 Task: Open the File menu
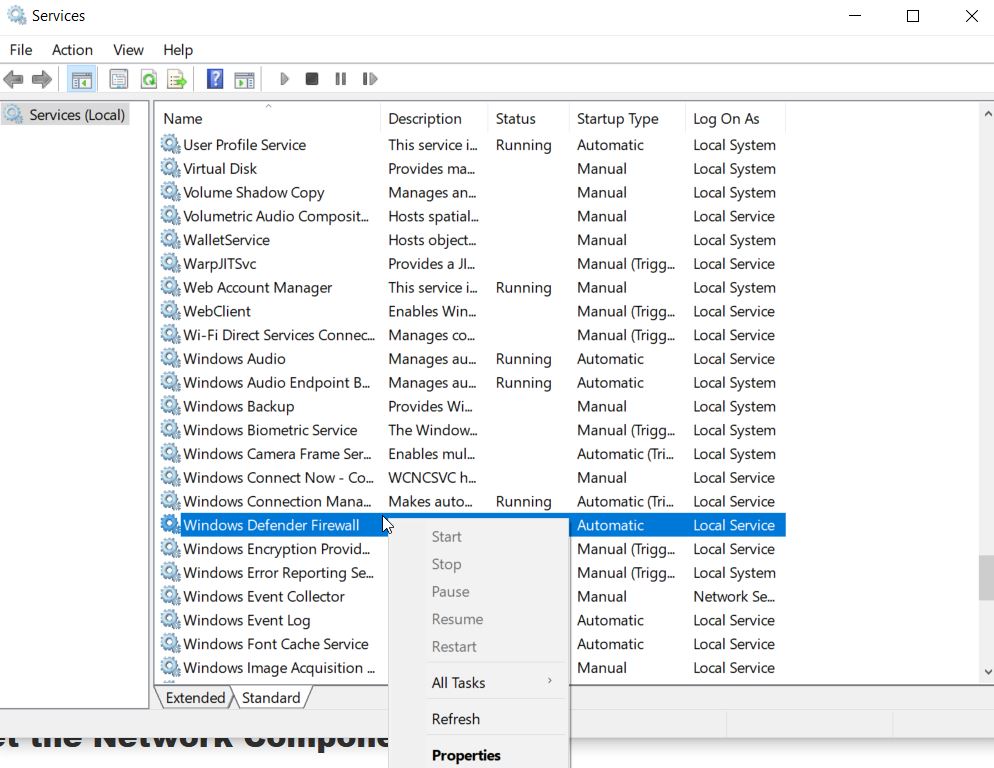[21, 50]
